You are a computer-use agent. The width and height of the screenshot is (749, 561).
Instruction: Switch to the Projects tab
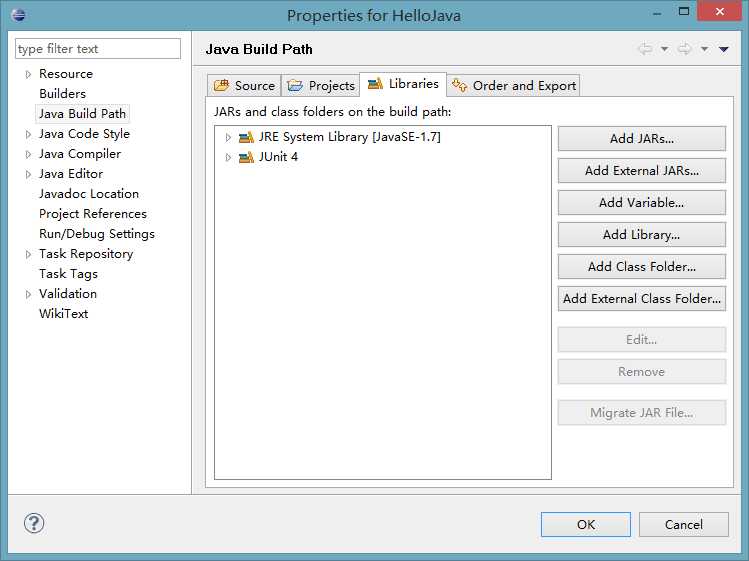pyautogui.click(x=321, y=86)
